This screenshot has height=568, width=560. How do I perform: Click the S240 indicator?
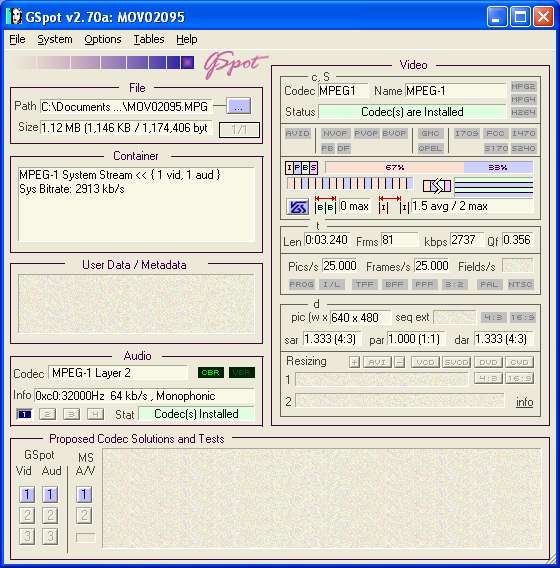523,148
